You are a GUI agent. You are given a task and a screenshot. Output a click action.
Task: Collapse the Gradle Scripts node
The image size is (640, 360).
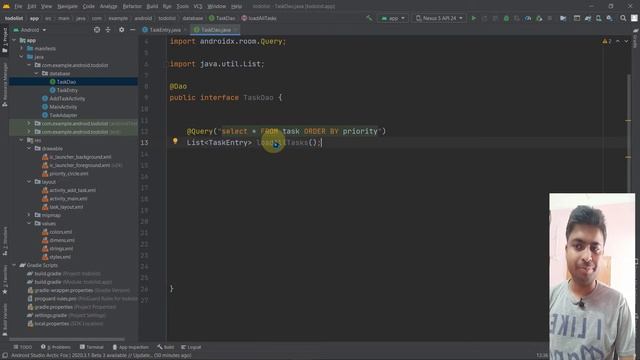point(14,265)
